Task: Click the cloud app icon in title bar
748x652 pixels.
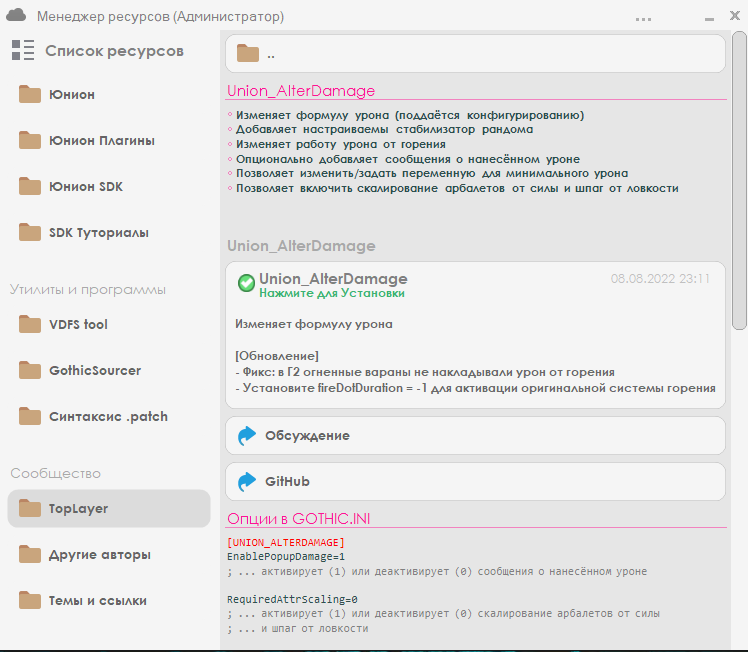Action: click(x=16, y=15)
